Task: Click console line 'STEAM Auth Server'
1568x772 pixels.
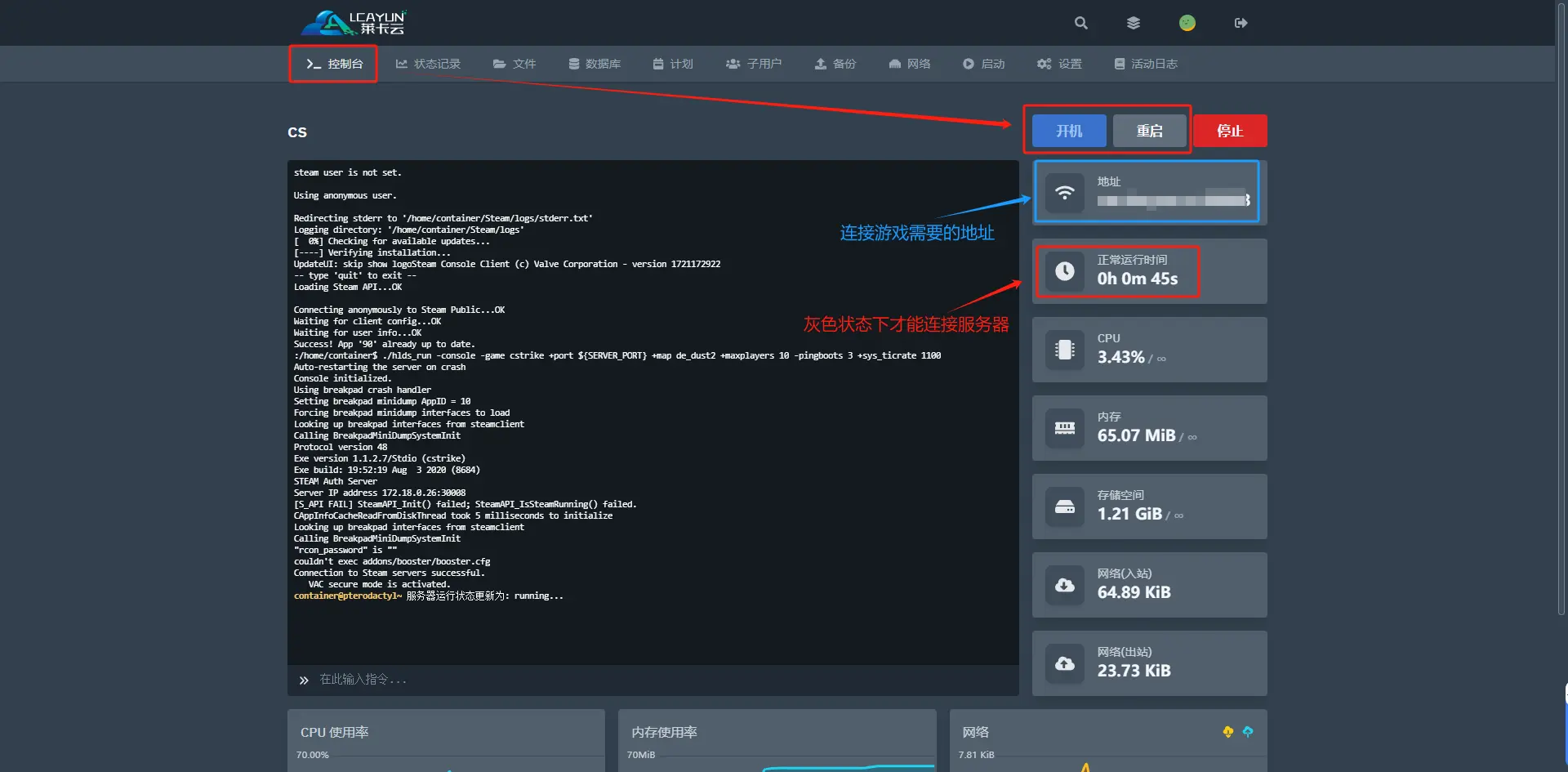Action: coord(336,481)
